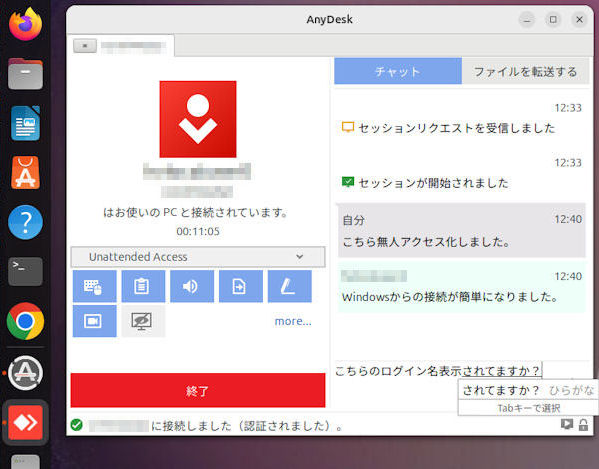Open Software Updater from the dock
This screenshot has width=599, height=469.
coord(25,373)
